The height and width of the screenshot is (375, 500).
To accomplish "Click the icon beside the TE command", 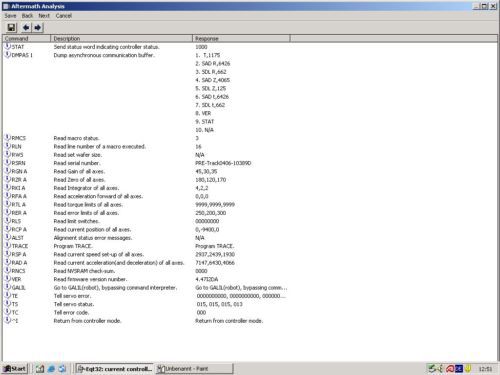I will tap(7, 295).
